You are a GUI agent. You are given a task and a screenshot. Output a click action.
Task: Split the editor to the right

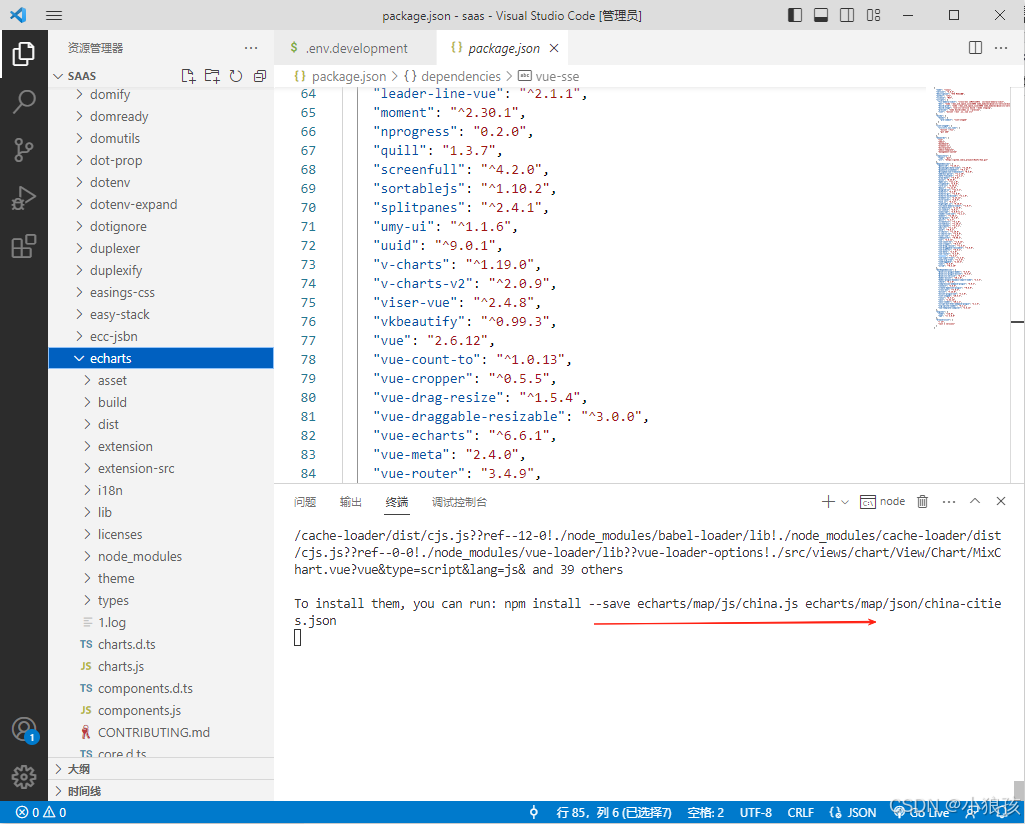[975, 48]
